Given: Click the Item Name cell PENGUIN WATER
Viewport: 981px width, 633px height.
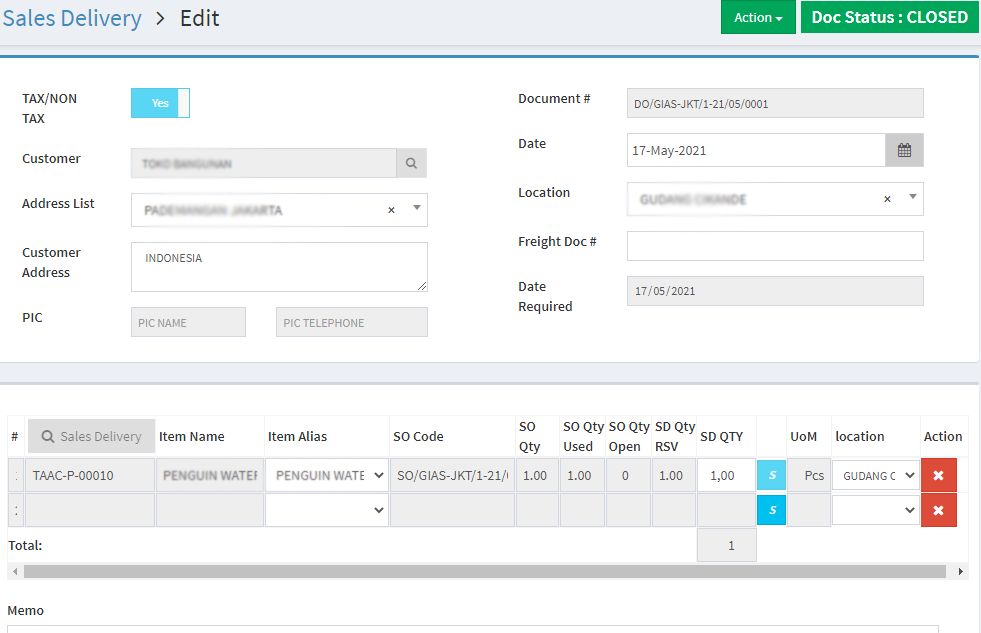Looking at the screenshot, I should point(210,475).
